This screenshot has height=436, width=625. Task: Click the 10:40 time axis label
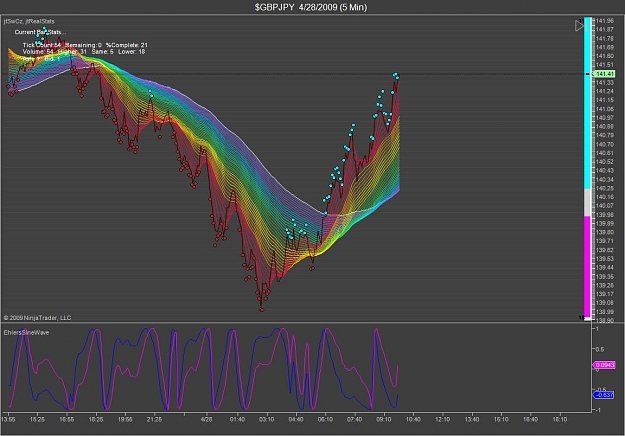(x=413, y=419)
